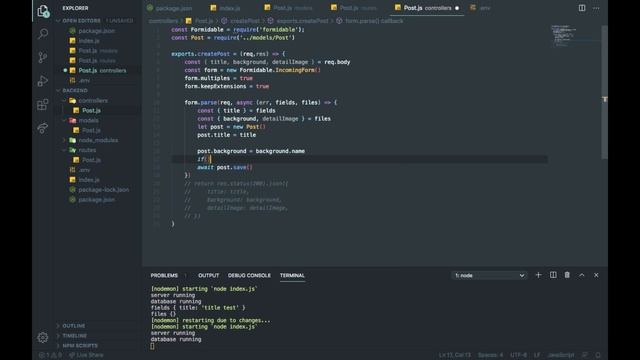
Task: Open the Output panel tab
Action: (209, 276)
